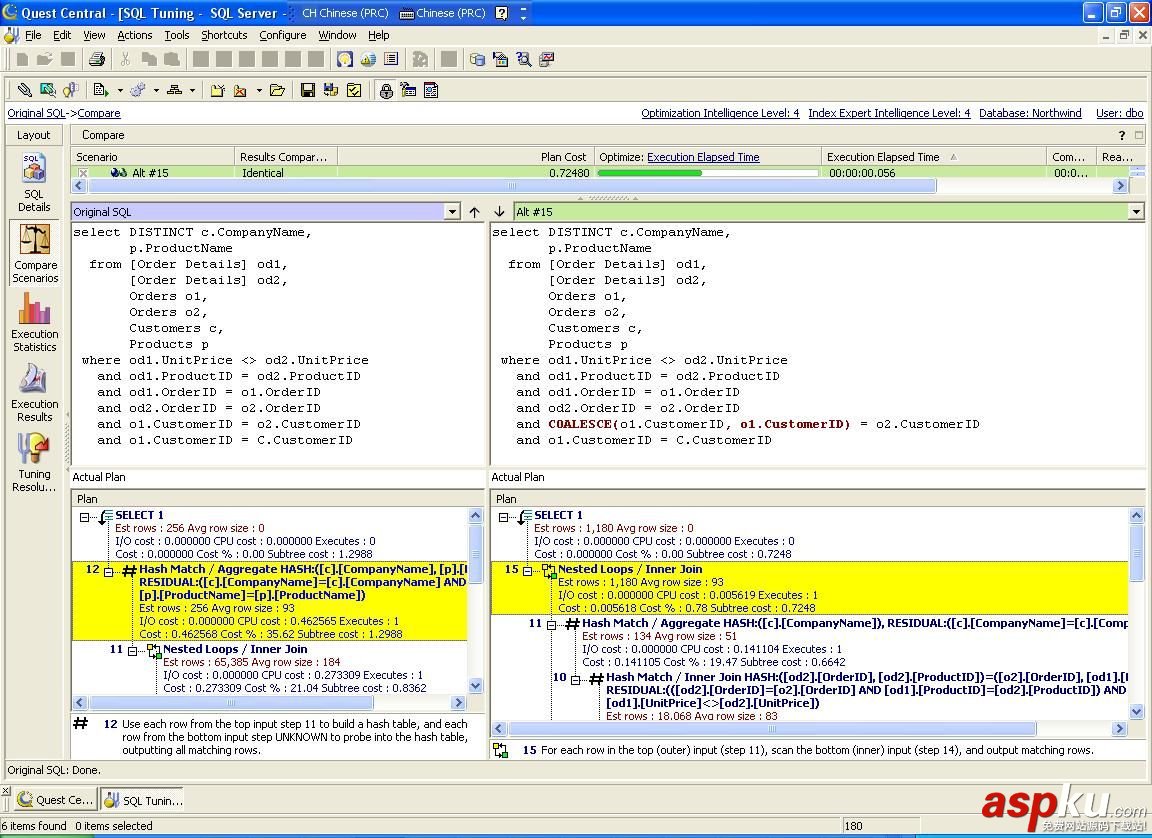Open the Execution Statistics view
The height and width of the screenshot is (838, 1152).
34,310
